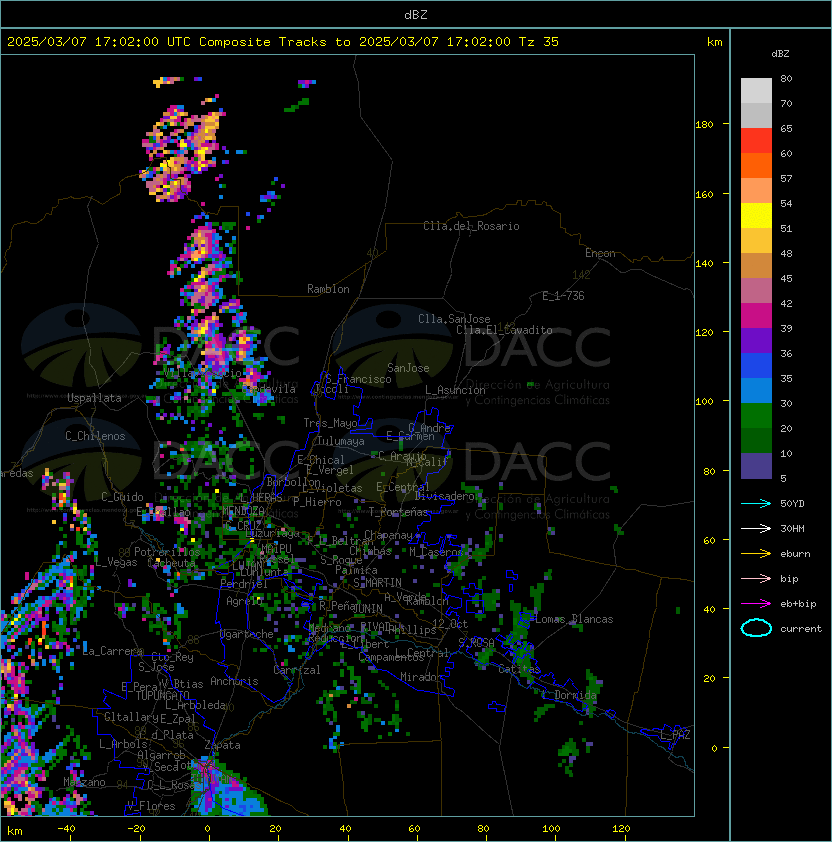Screen dimensions: 832x842
Task: Click the 'Mirador' map label
Action: click(x=422, y=677)
